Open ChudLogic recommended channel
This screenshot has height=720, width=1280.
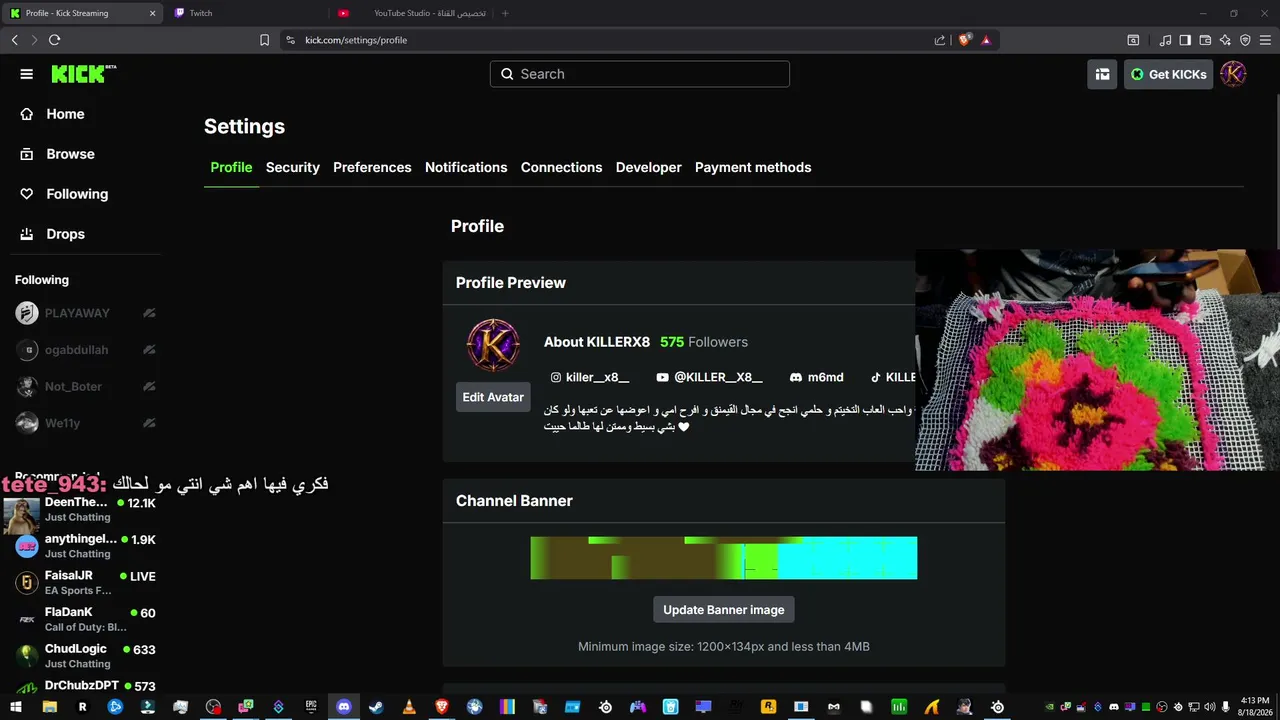85,656
